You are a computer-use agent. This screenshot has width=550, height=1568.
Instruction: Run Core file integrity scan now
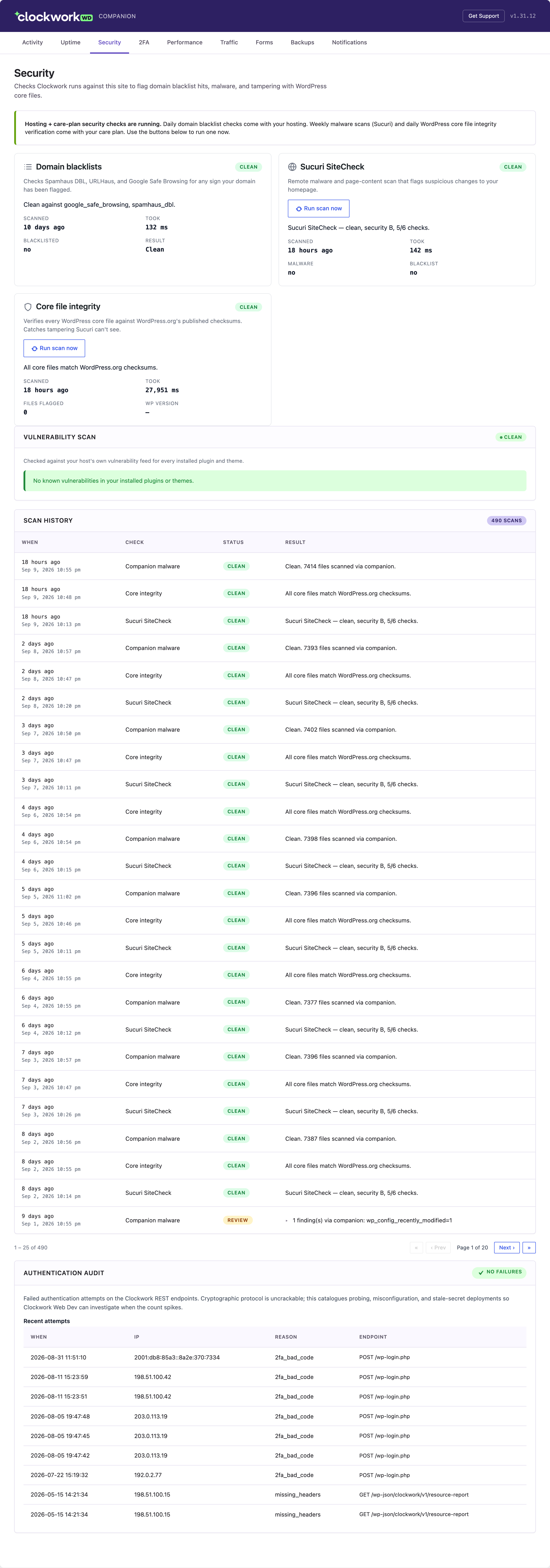54,348
